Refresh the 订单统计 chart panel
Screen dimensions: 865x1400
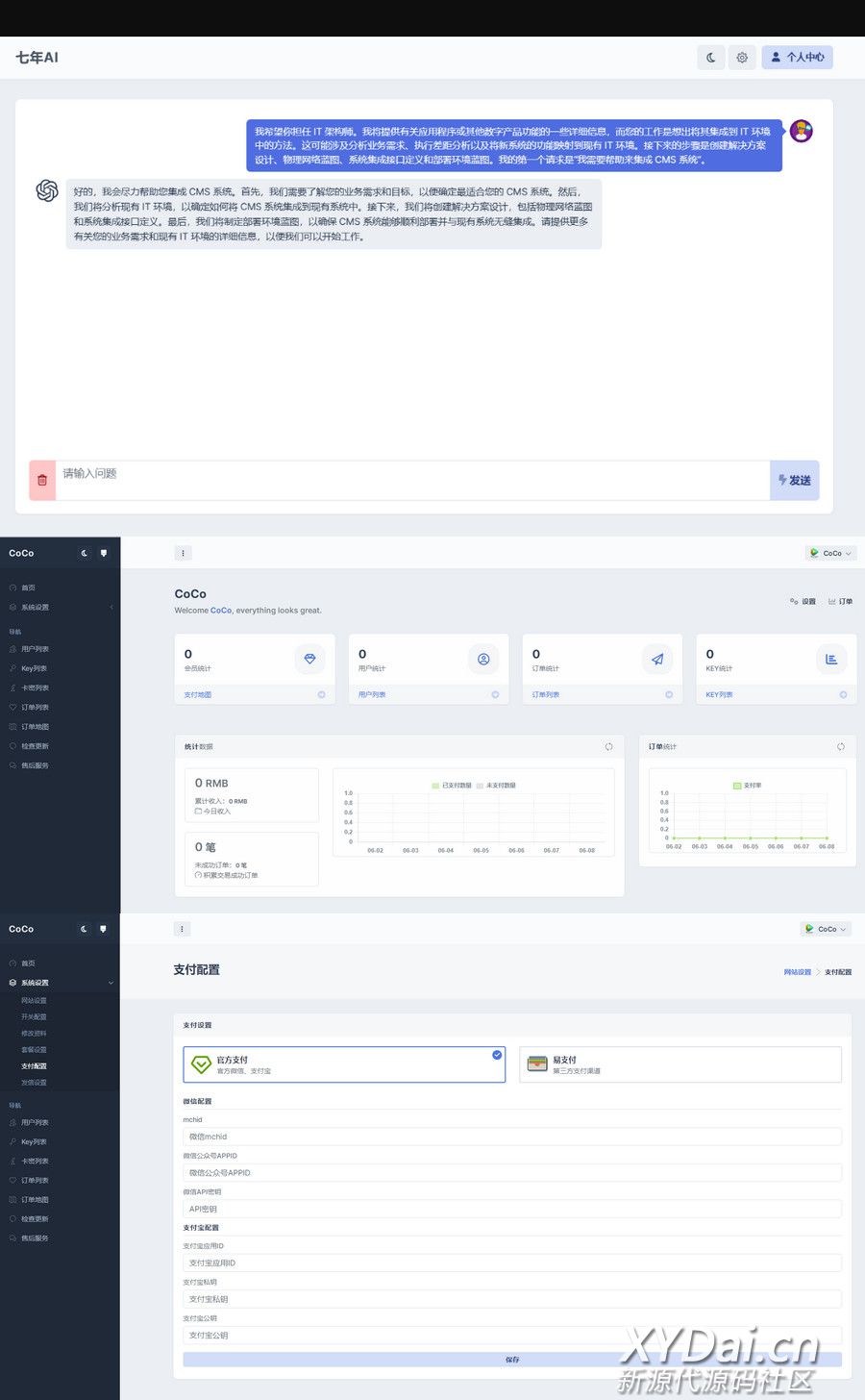pos(840,746)
